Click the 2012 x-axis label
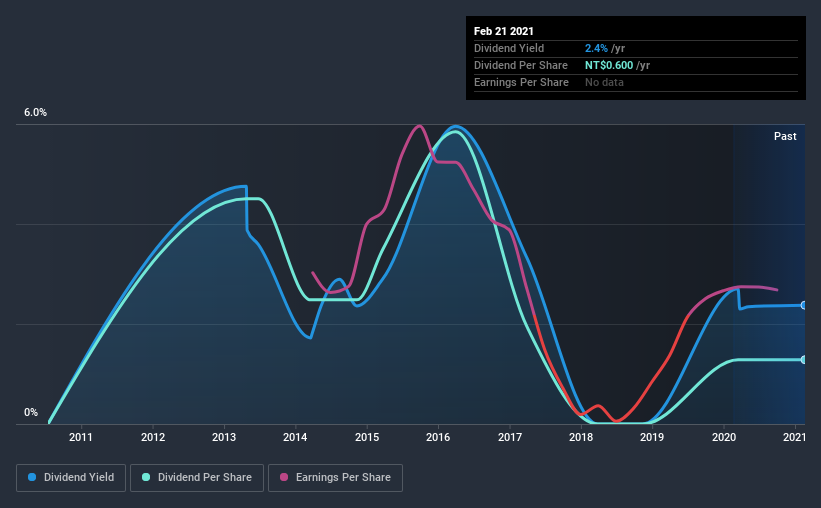 (x=152, y=437)
